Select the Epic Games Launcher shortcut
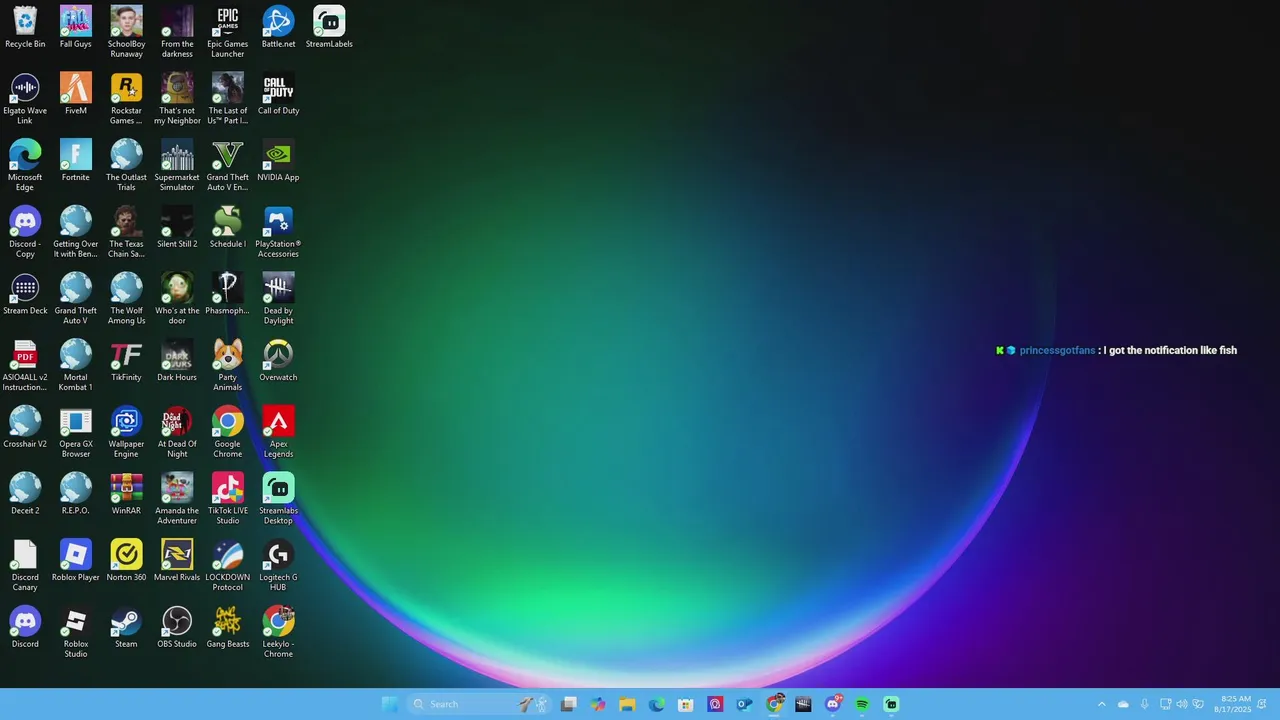 pos(228,32)
